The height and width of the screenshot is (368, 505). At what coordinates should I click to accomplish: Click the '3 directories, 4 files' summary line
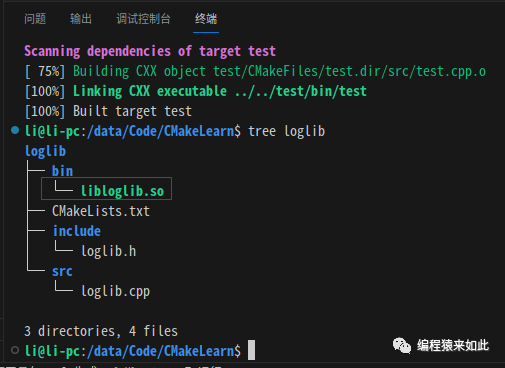(101, 331)
